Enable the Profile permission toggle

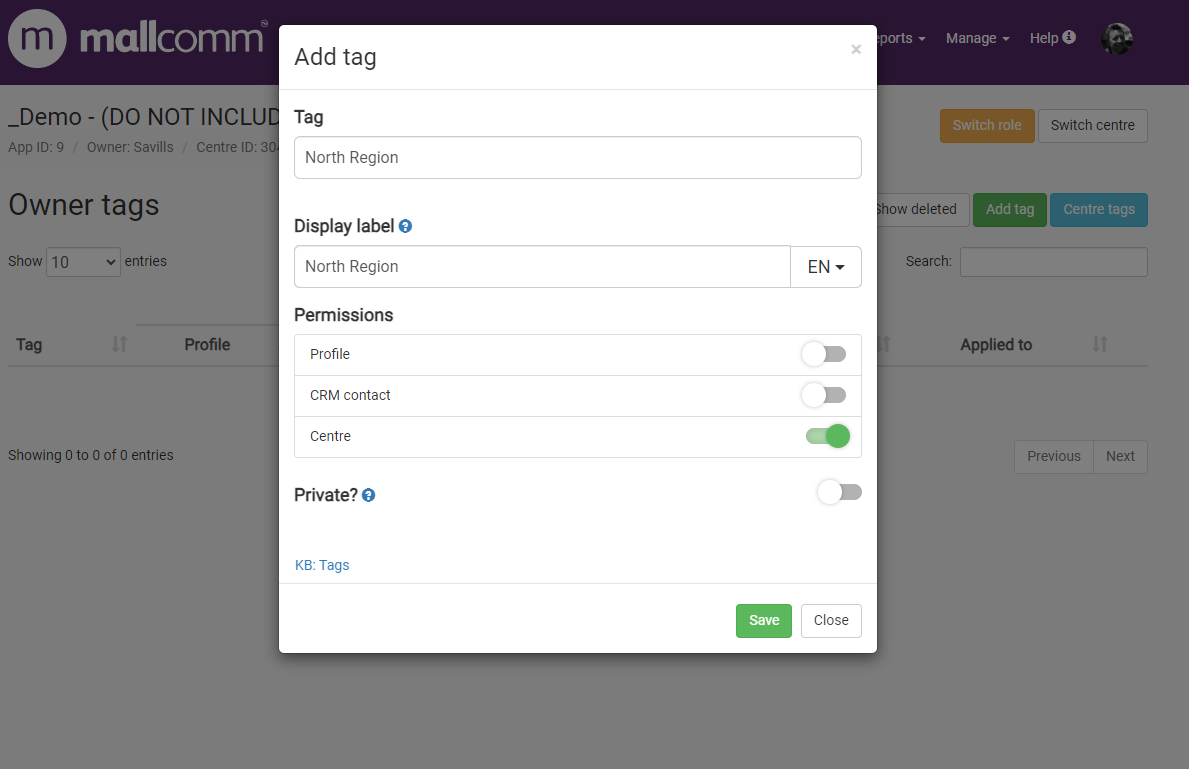coord(825,354)
